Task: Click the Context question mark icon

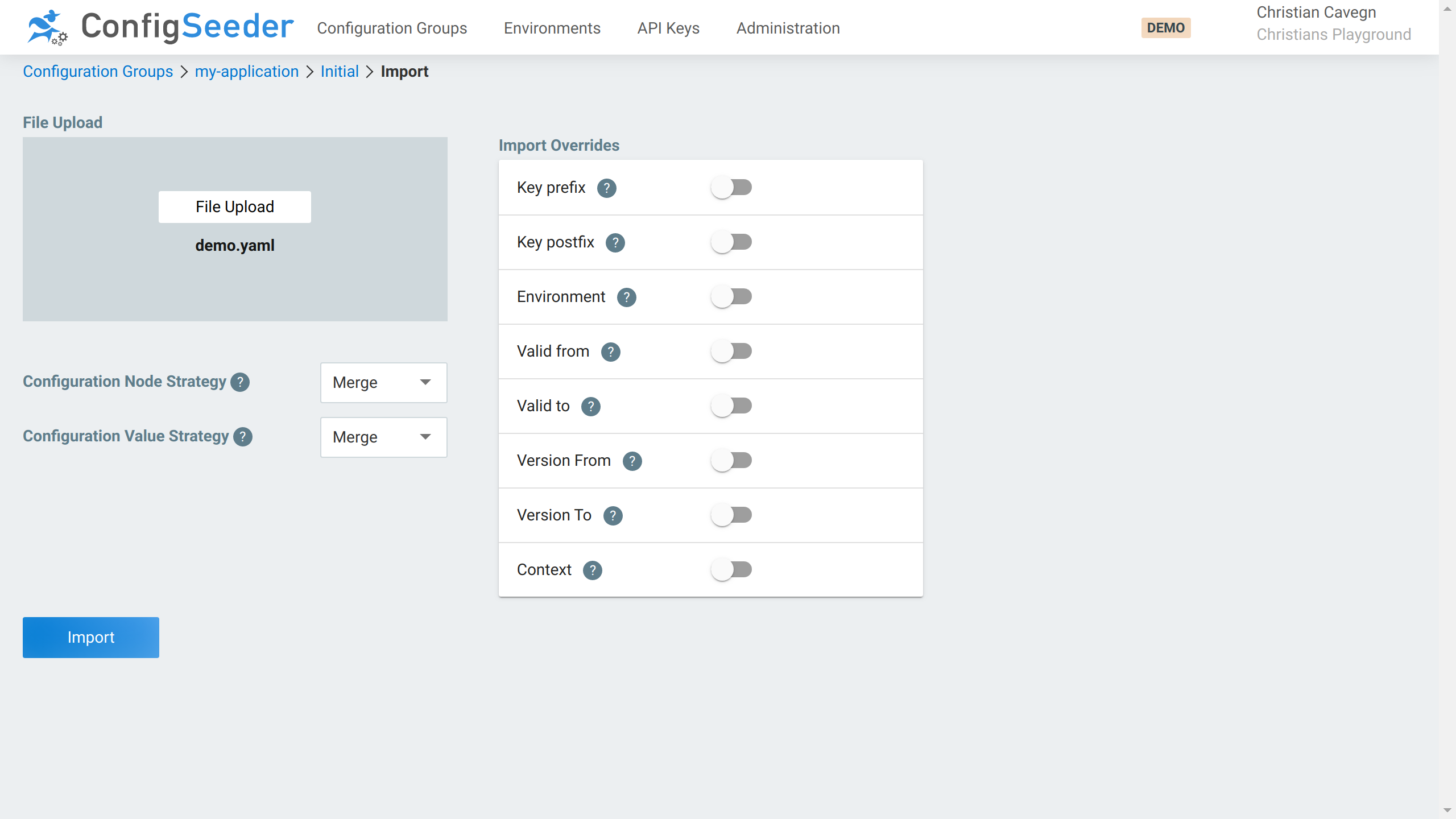Action: coord(593,570)
